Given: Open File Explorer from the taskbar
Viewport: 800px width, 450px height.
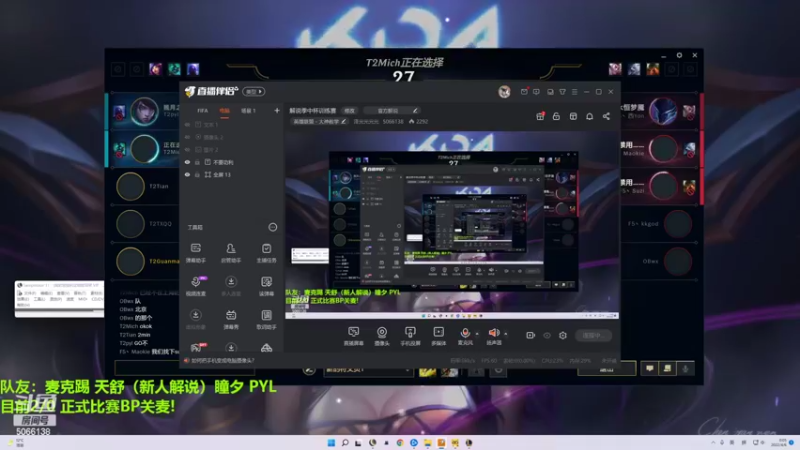Looking at the screenshot, I should click(428, 442).
